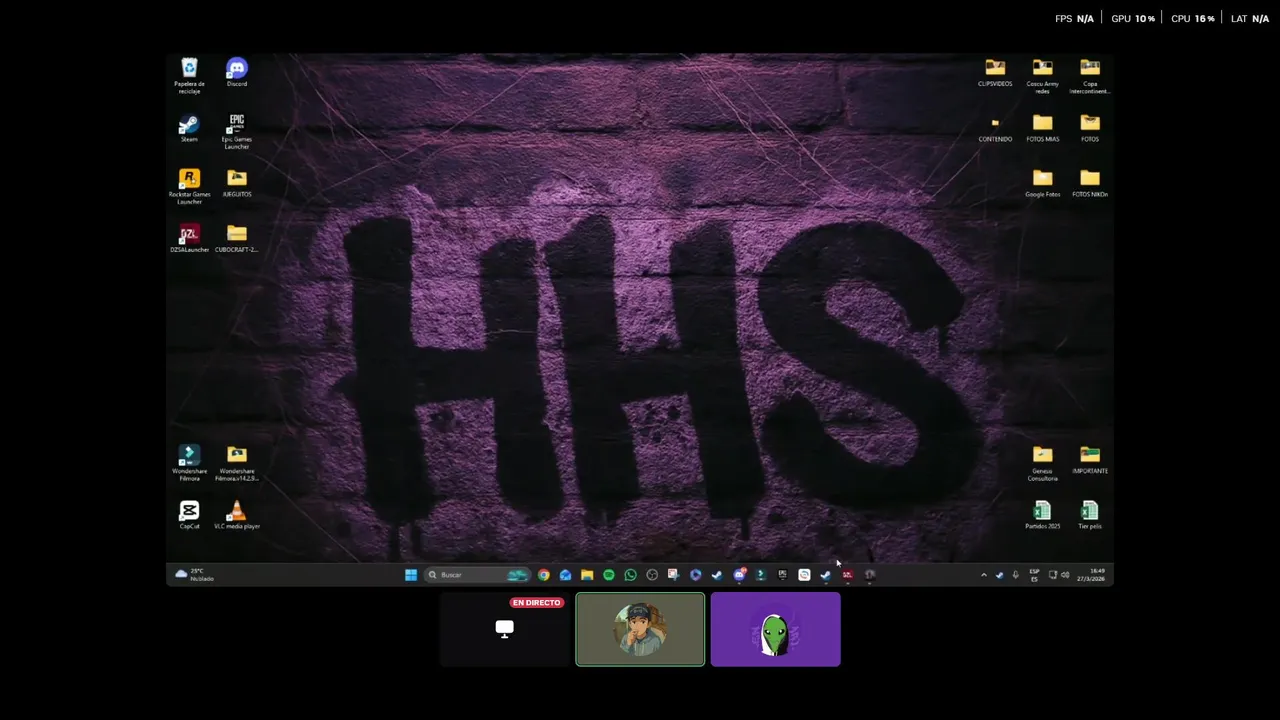Select the CONTENIDO folder icon
This screenshot has height=720, width=1280.
tap(995, 128)
